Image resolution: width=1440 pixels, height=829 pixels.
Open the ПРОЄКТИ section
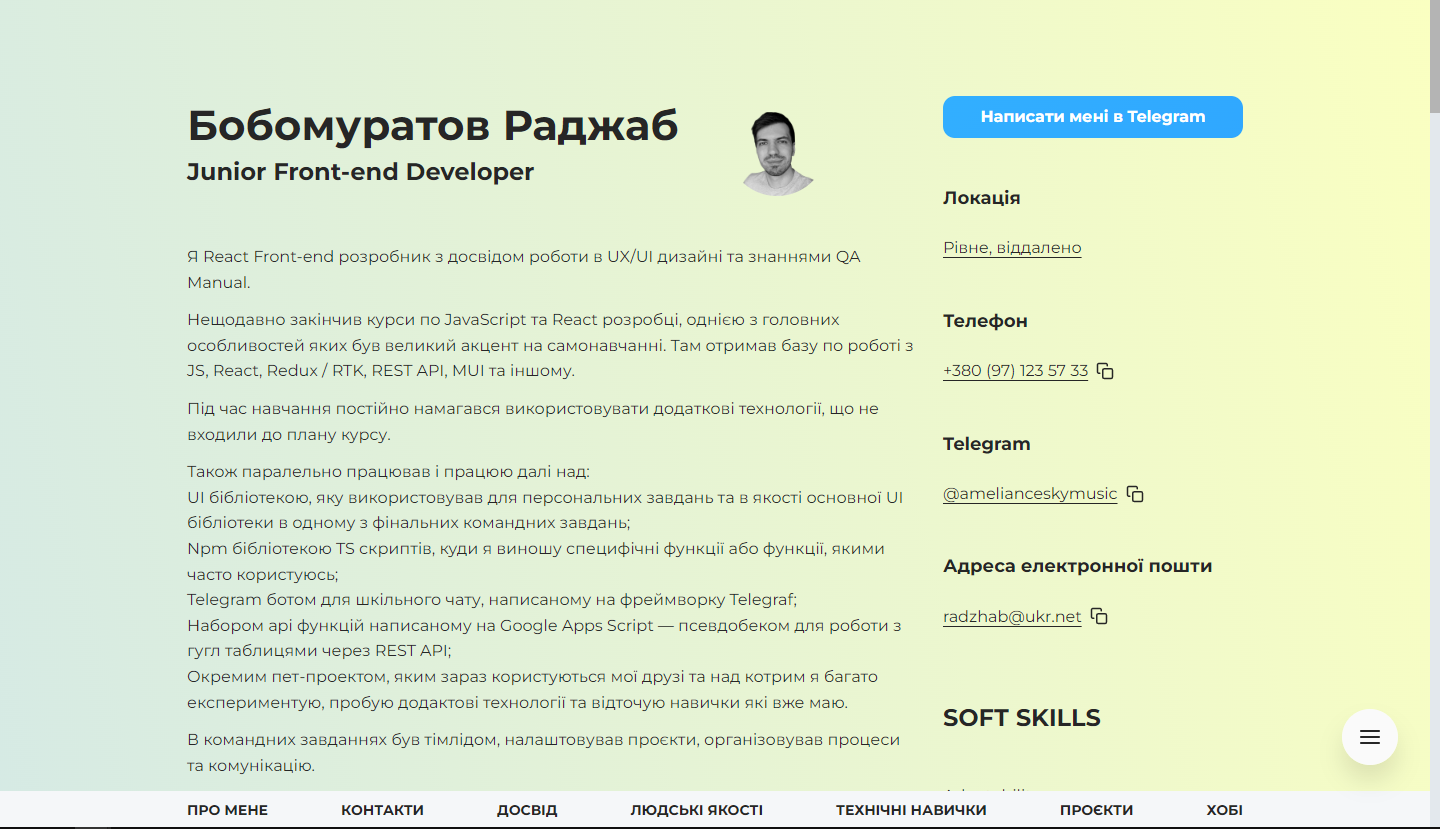tap(1098, 810)
